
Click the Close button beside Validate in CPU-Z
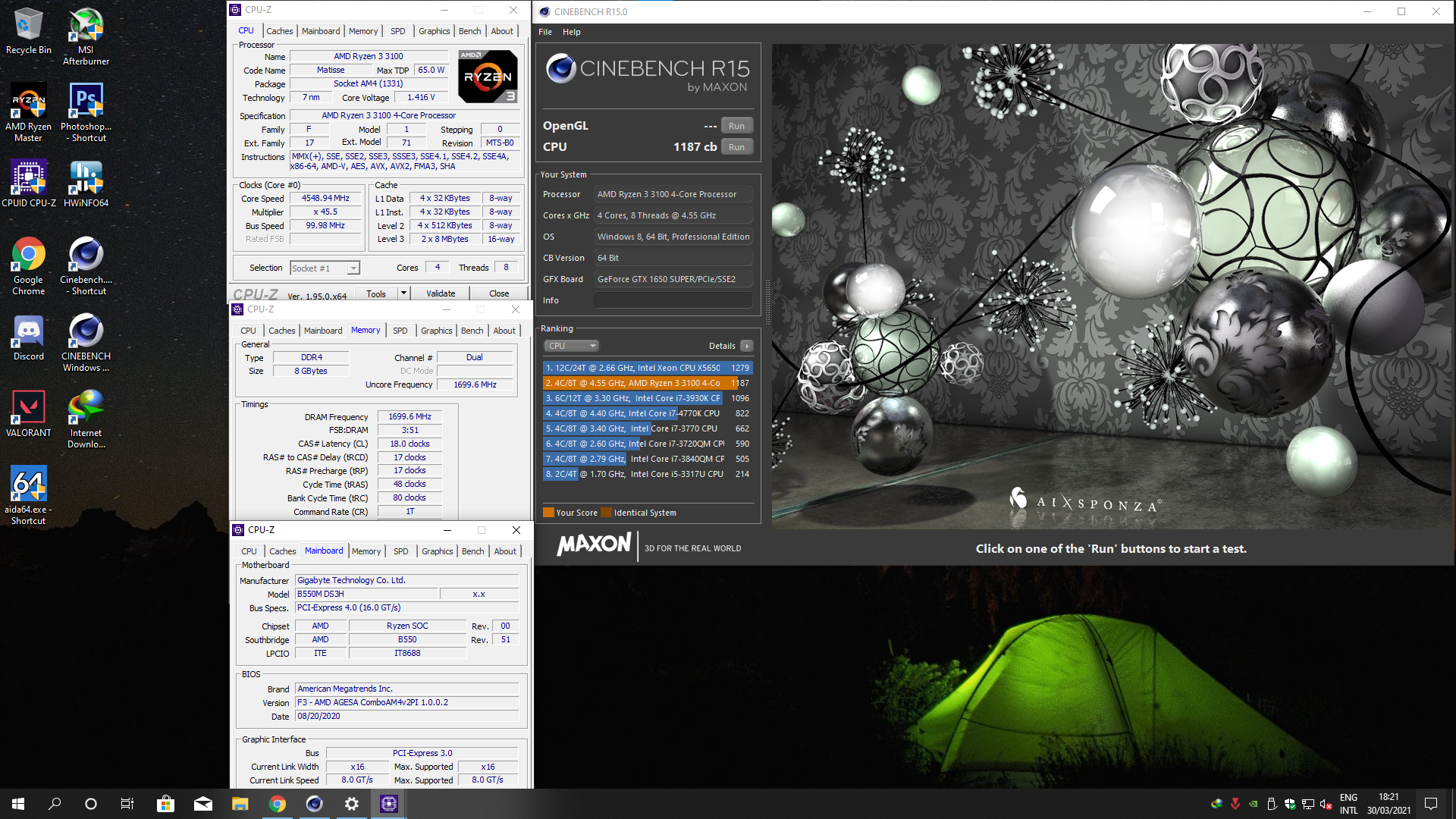coord(499,293)
